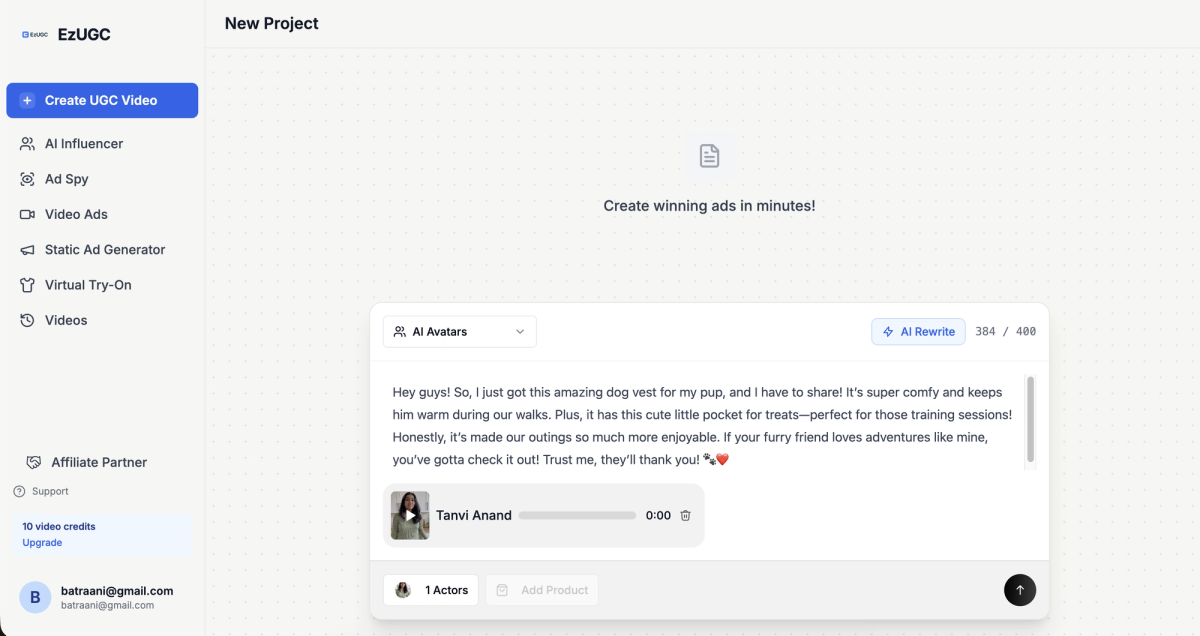Viewport: 1200px width, 636px height.
Task: Open the Upgrade link
Action: 41,542
